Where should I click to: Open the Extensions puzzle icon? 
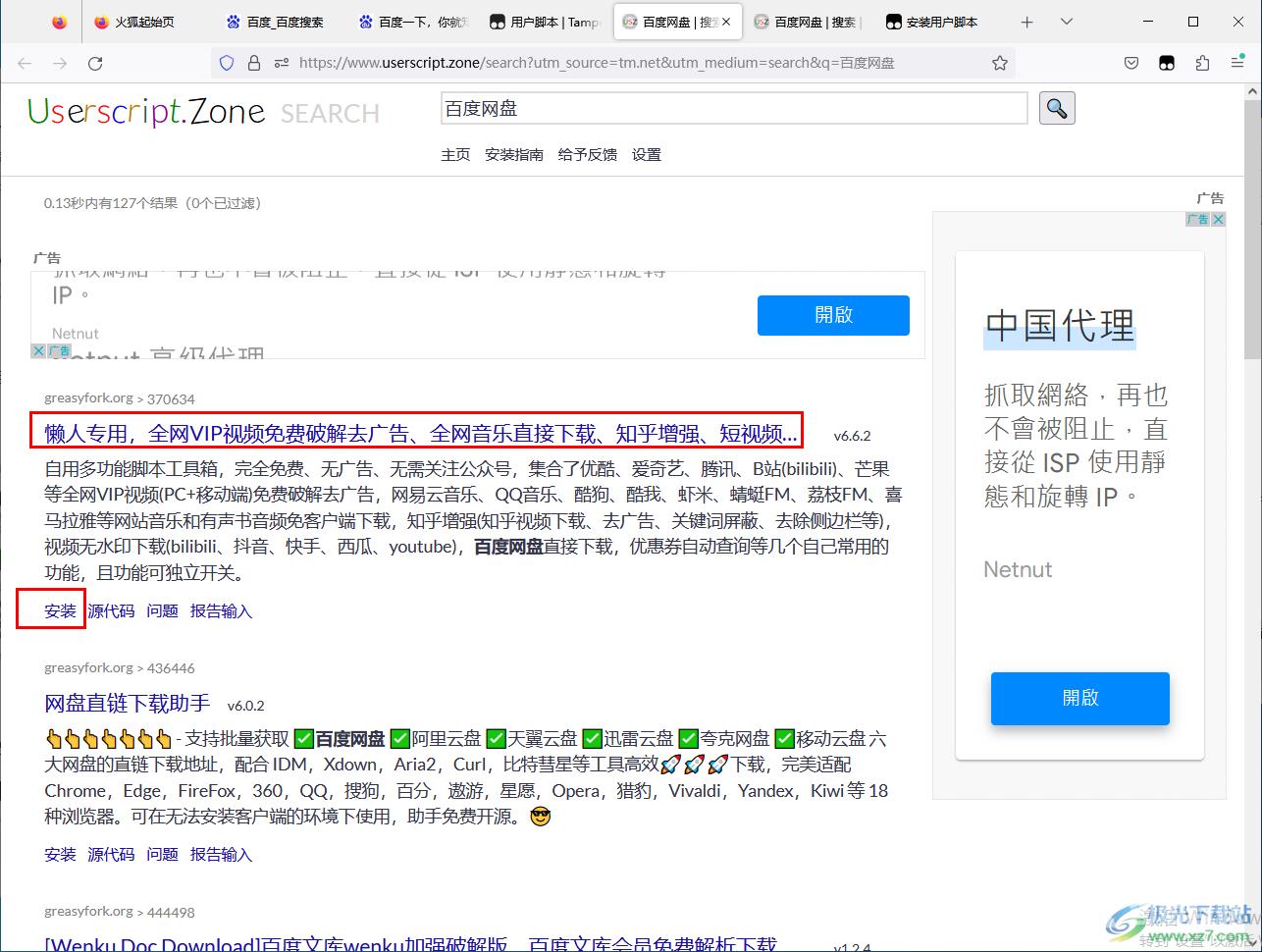[x=1202, y=63]
